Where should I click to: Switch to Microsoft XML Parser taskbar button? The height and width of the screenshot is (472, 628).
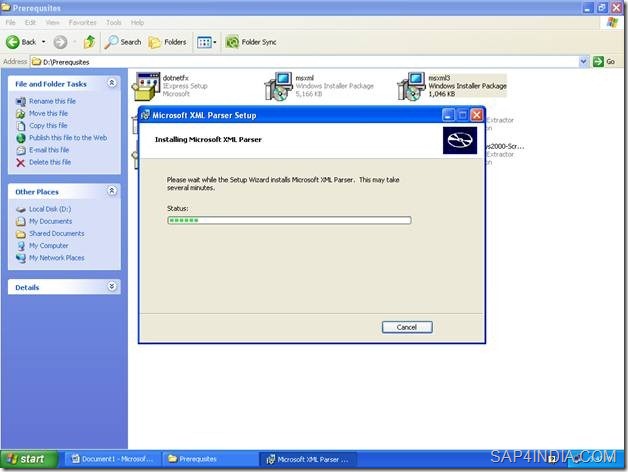click(308, 459)
